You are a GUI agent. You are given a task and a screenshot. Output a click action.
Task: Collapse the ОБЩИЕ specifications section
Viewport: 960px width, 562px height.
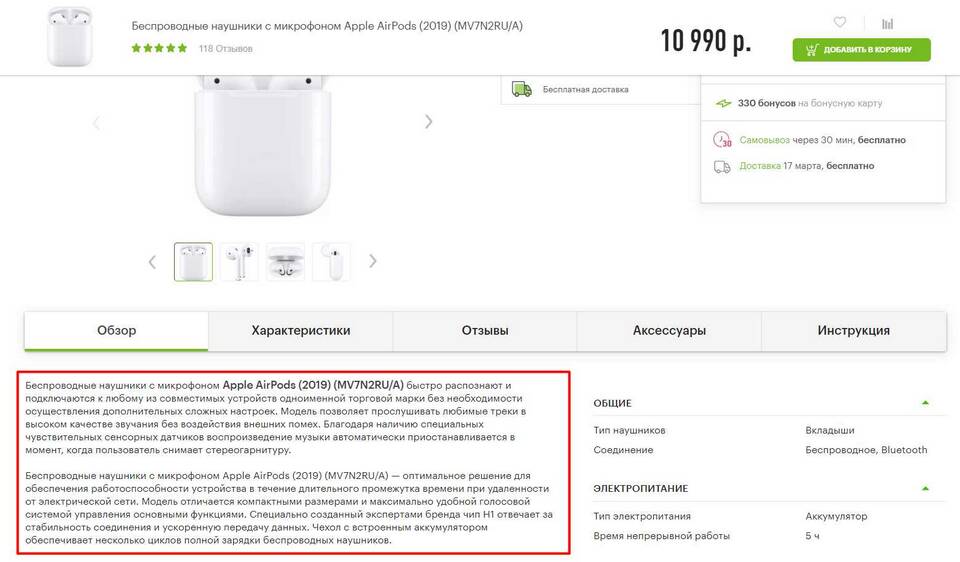coord(925,403)
